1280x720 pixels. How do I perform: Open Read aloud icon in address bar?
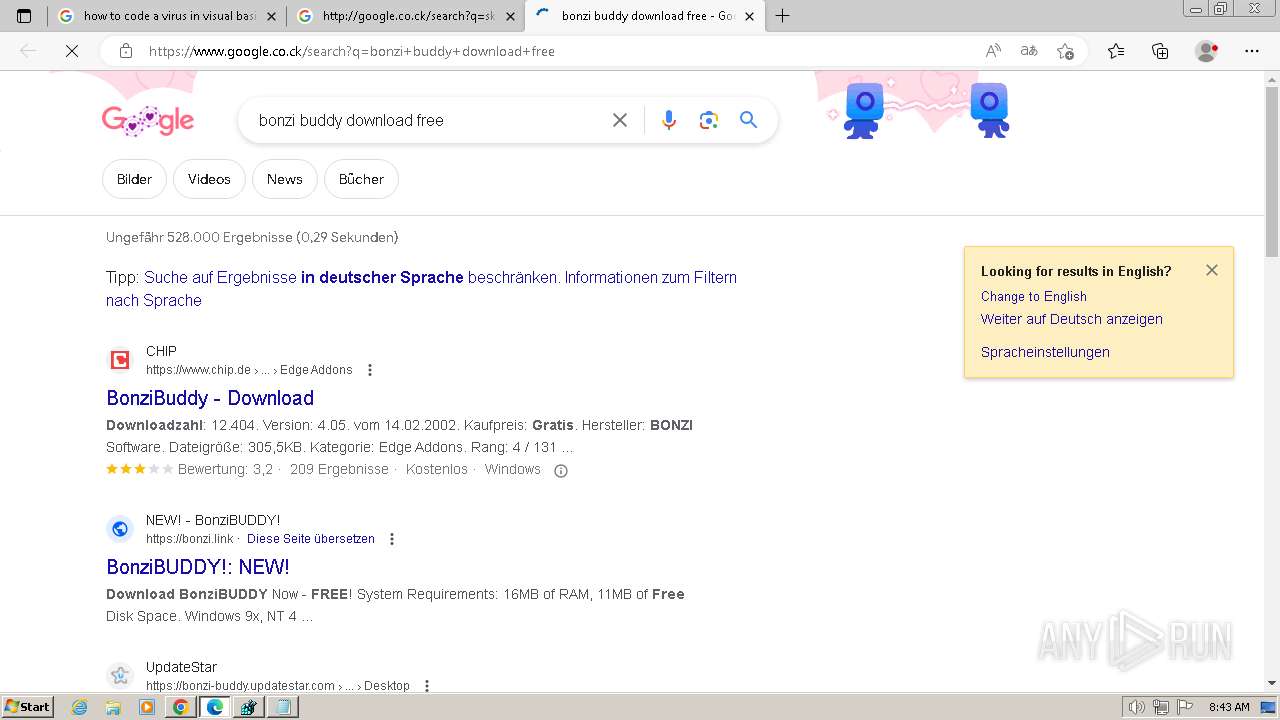[x=993, y=51]
